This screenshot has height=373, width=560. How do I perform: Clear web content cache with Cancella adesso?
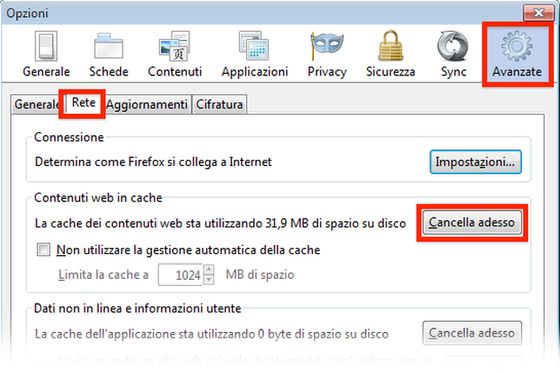coord(472,222)
